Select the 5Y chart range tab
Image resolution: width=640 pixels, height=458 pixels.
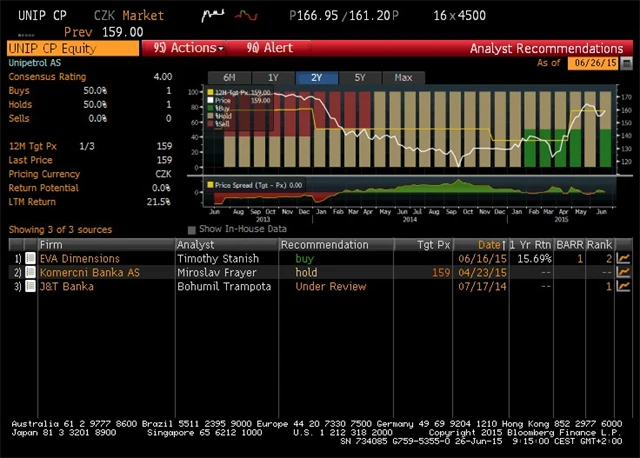coord(360,77)
